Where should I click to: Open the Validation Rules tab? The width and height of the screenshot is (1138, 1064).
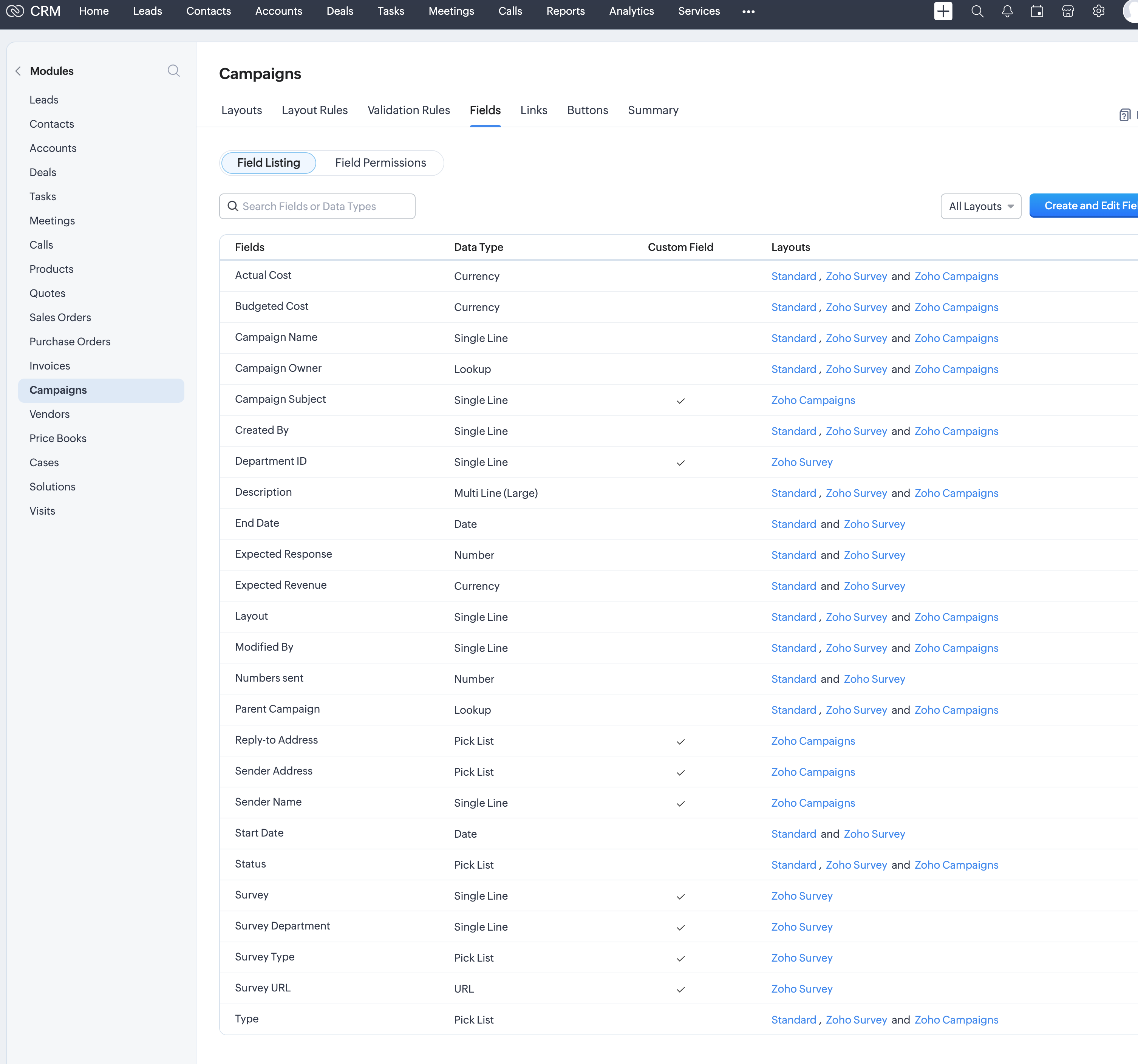point(408,110)
